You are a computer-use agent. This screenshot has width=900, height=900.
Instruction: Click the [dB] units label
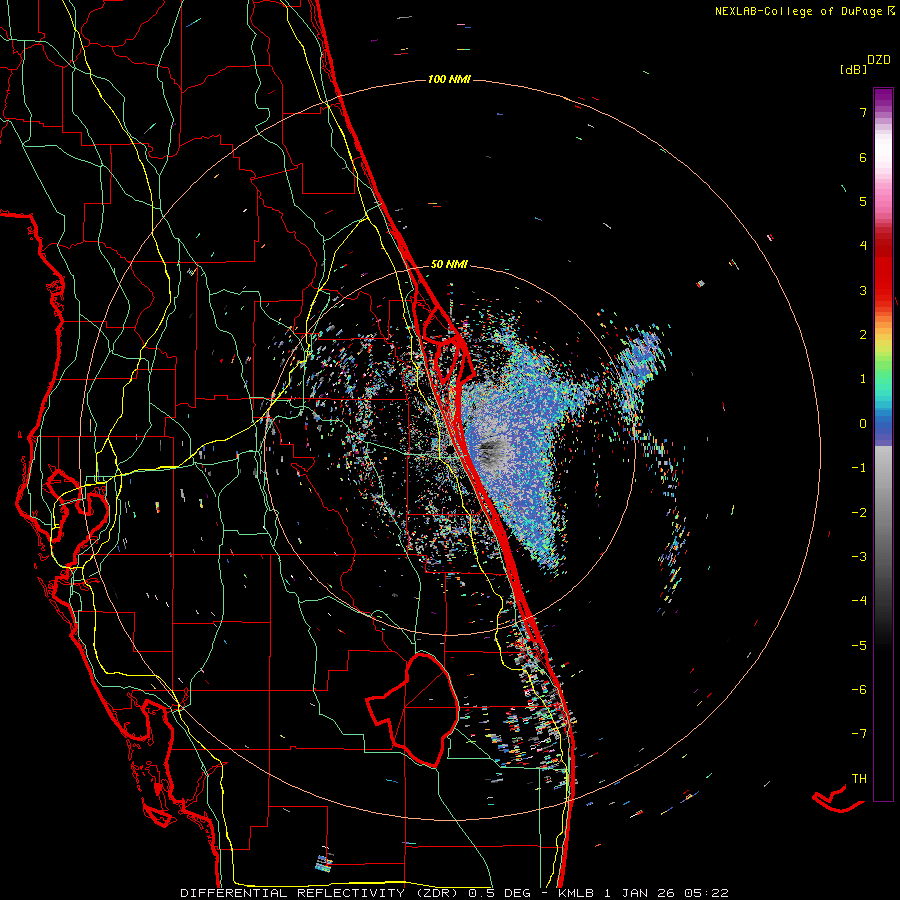point(853,69)
